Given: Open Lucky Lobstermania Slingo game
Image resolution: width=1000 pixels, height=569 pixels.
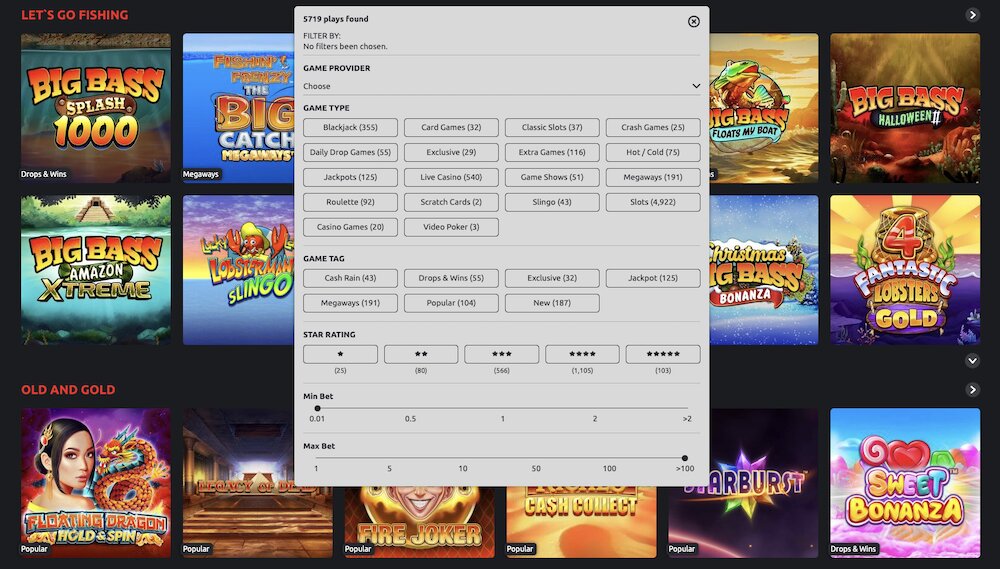Looking at the screenshot, I should [239, 270].
